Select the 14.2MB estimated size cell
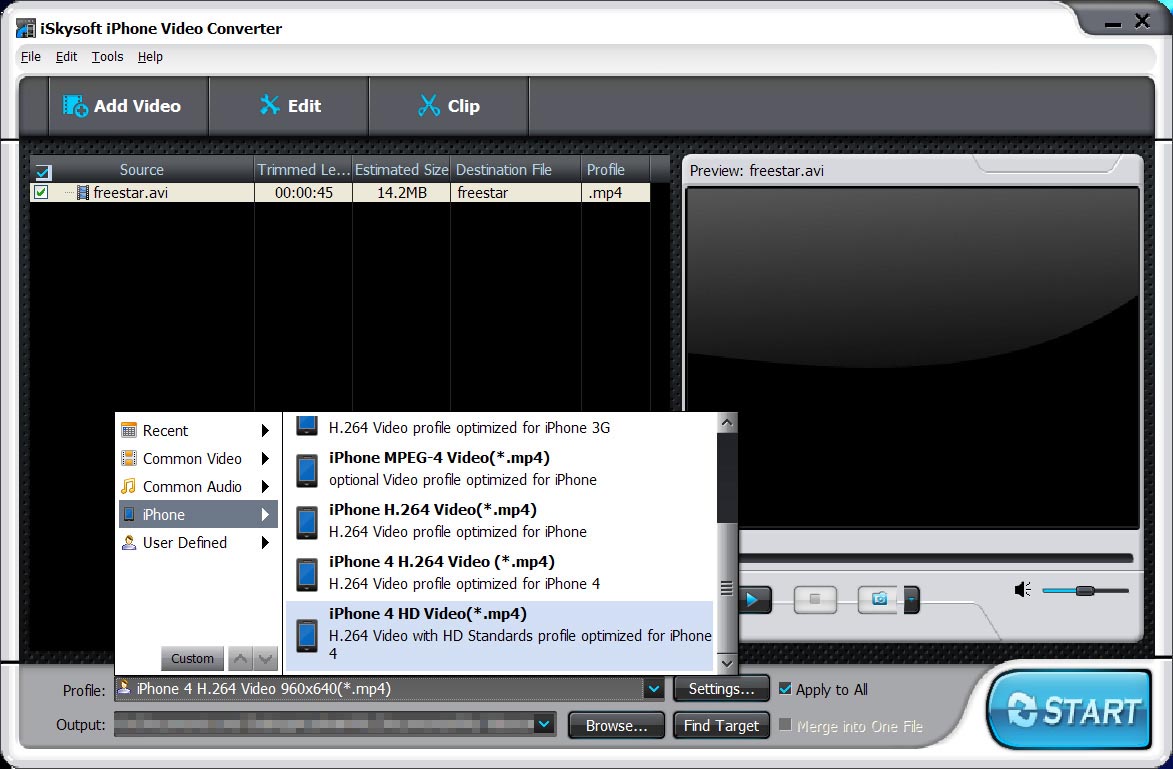1173x769 pixels. [402, 193]
